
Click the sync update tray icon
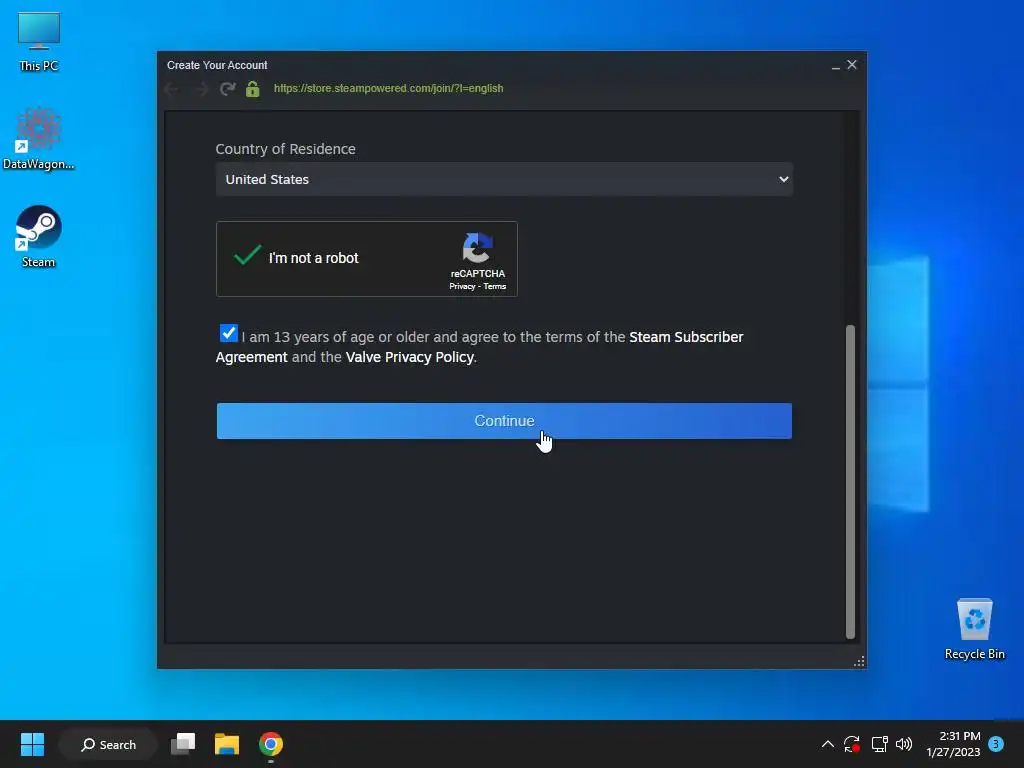pos(852,744)
